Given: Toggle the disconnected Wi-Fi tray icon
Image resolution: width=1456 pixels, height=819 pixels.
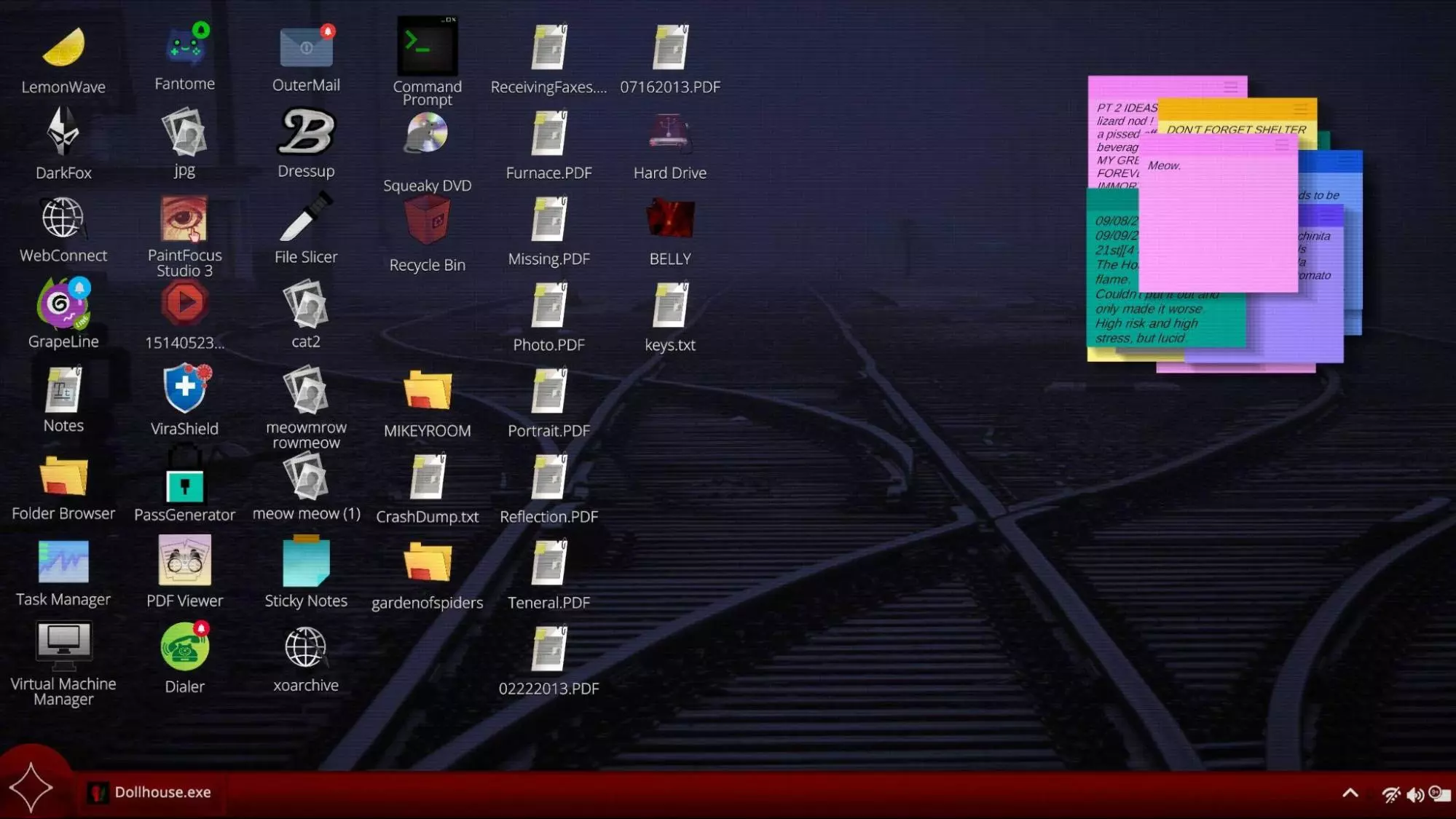Looking at the screenshot, I should pos(1390,794).
